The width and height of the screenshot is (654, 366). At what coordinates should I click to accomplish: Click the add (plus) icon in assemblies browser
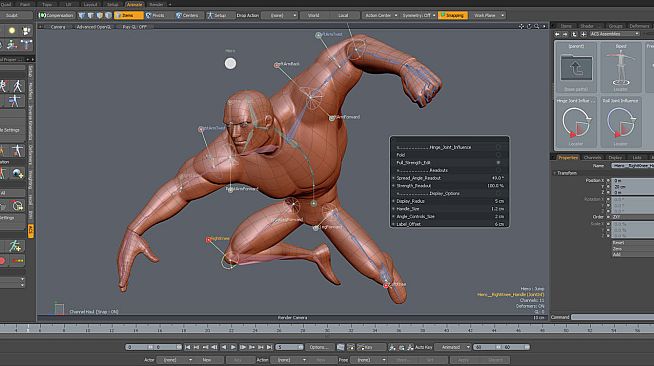583,34
